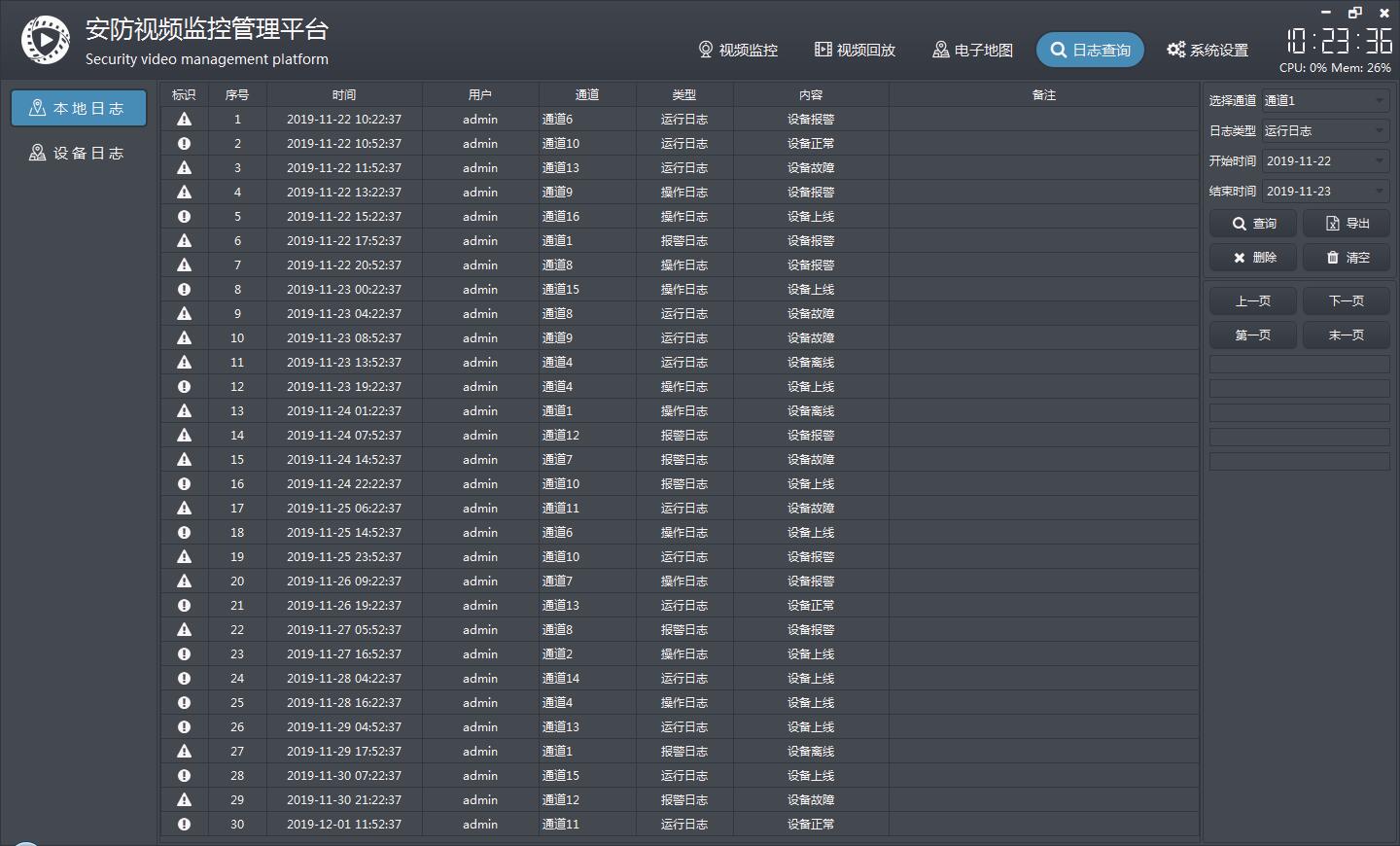Click warning icon in row 4
Screen dimensions: 1400x846
coord(184,192)
